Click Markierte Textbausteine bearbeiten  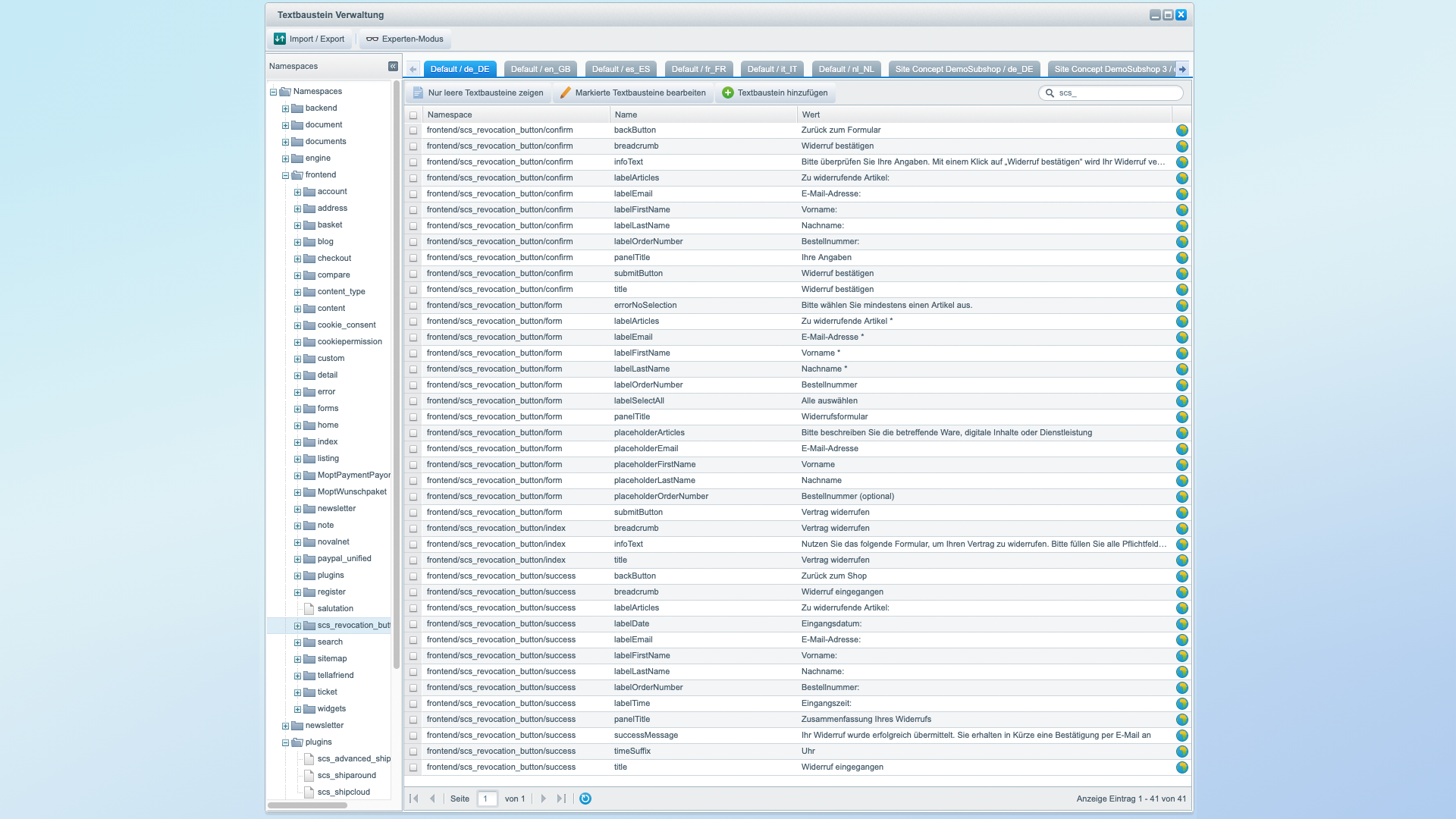coord(632,93)
